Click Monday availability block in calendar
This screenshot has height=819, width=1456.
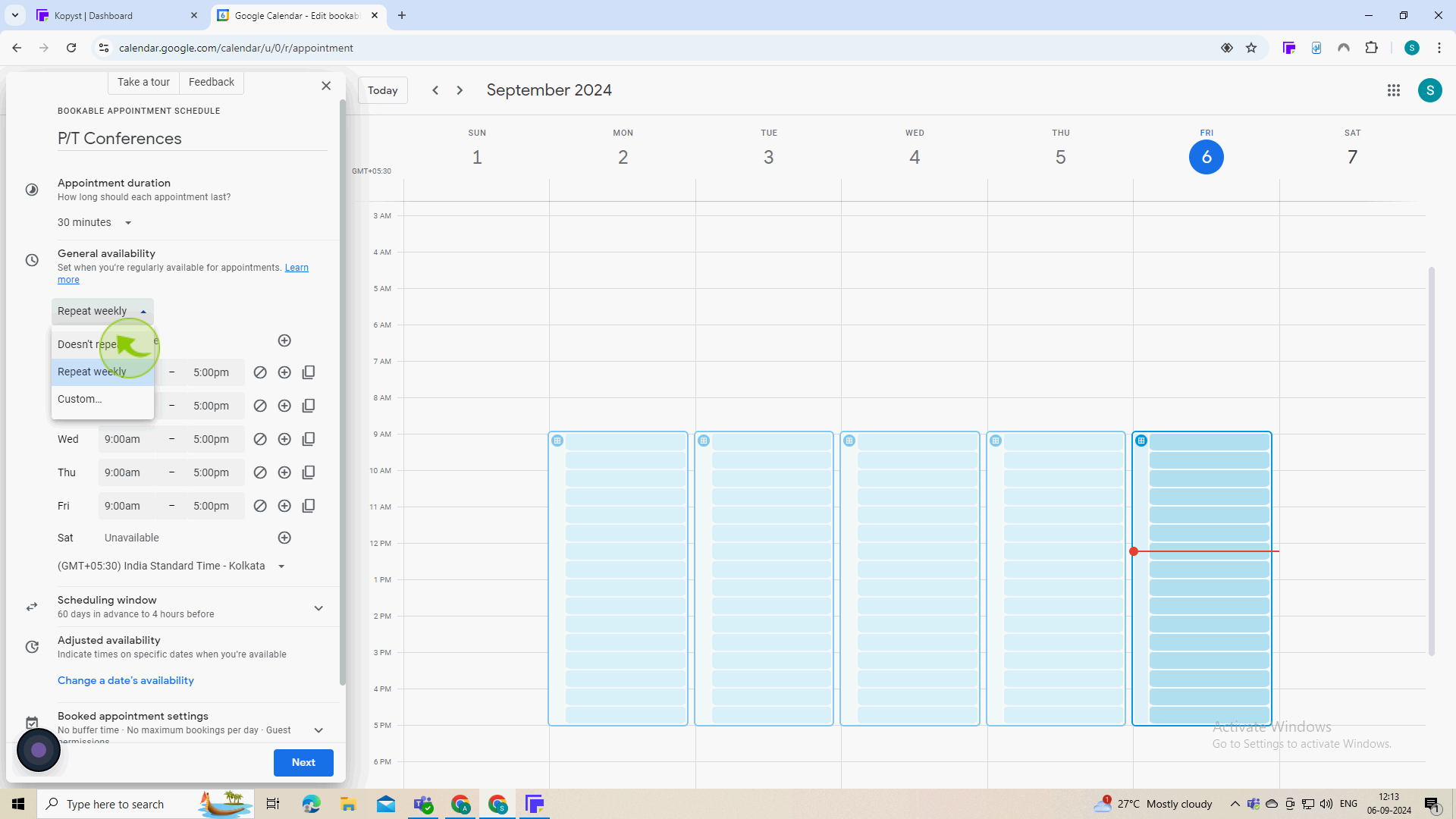pos(618,579)
